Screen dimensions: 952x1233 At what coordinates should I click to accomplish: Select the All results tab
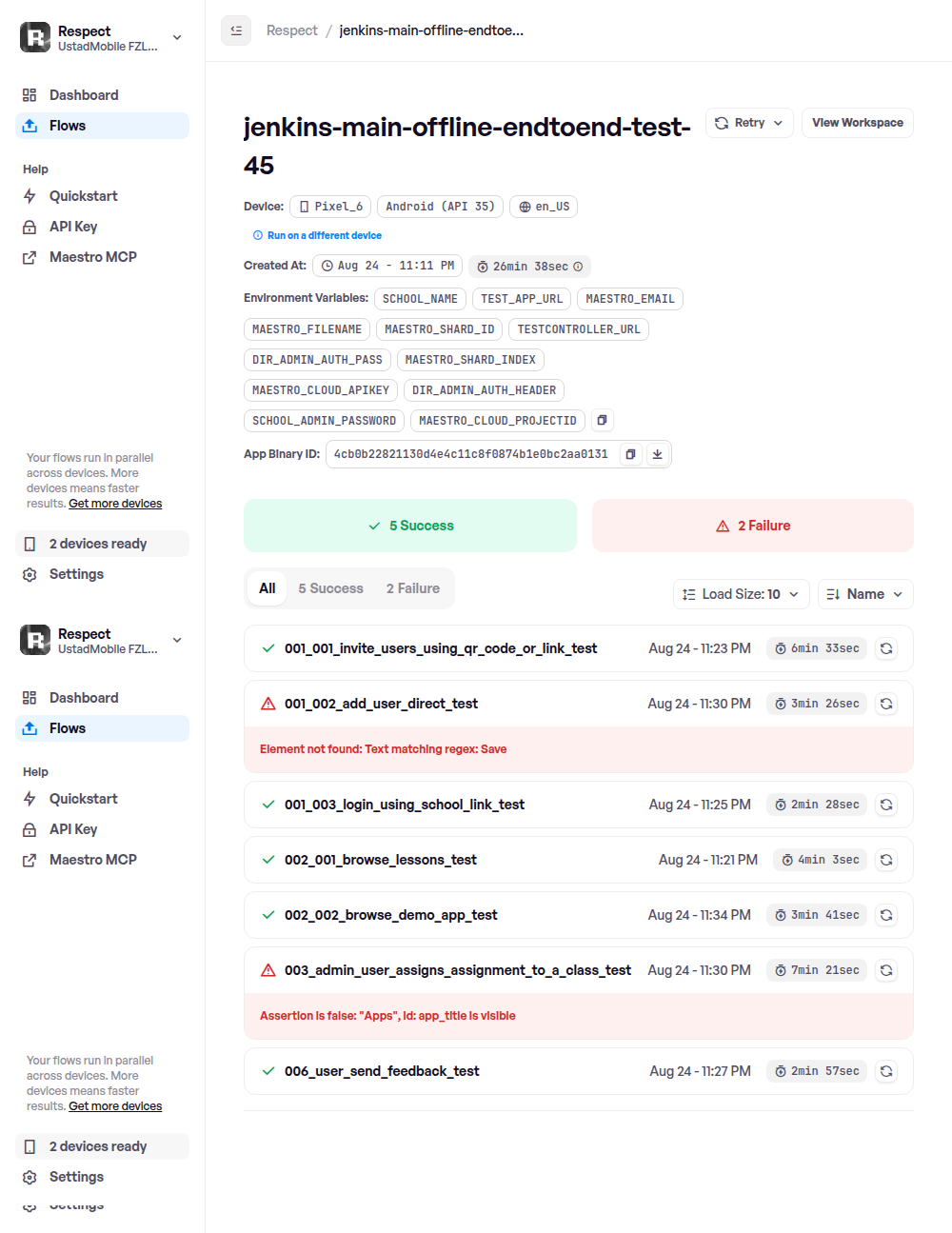[268, 588]
